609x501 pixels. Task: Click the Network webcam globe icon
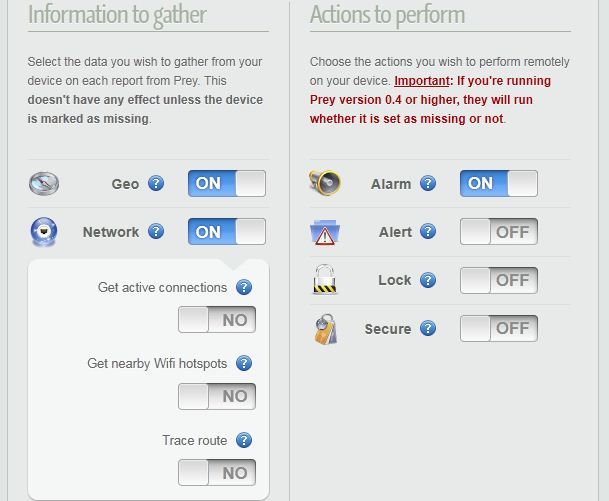pyautogui.click(x=43, y=232)
